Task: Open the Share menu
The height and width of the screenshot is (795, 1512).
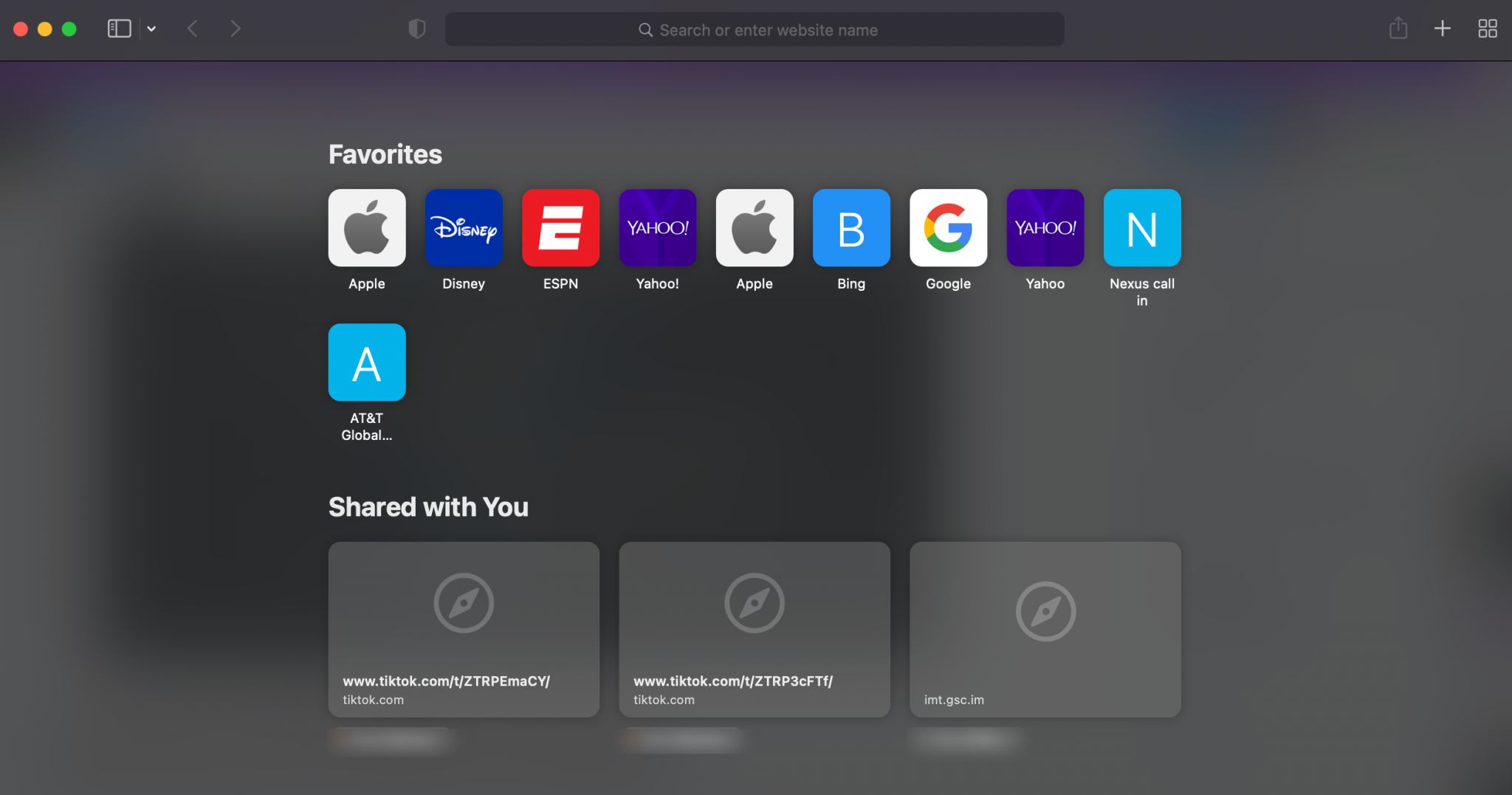Action: (1398, 28)
